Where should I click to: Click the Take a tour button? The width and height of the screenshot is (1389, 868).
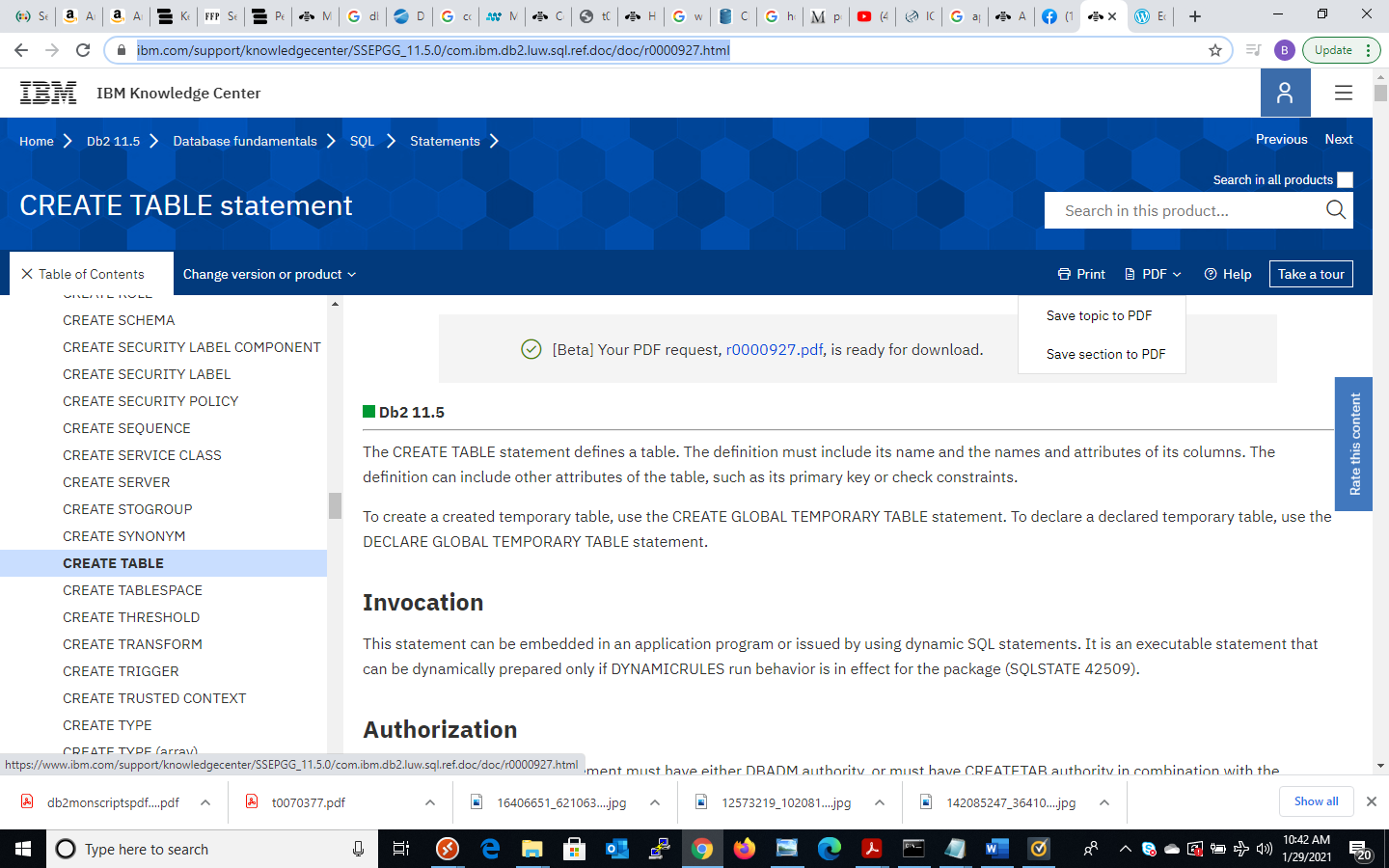[x=1311, y=274]
